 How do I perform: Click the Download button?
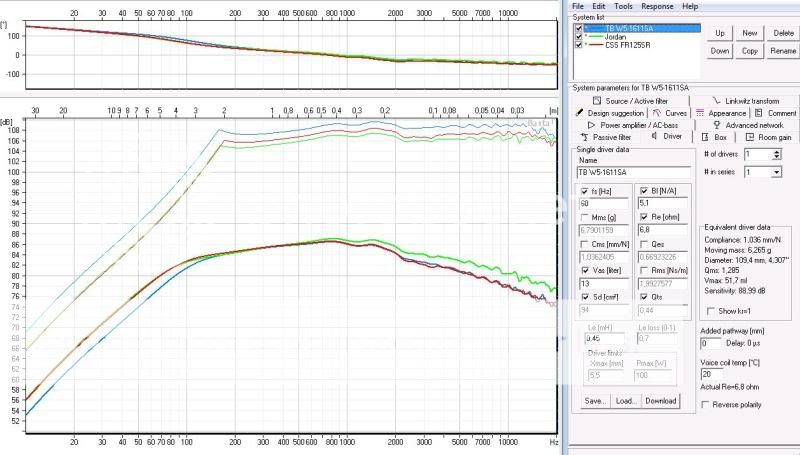[661, 401]
